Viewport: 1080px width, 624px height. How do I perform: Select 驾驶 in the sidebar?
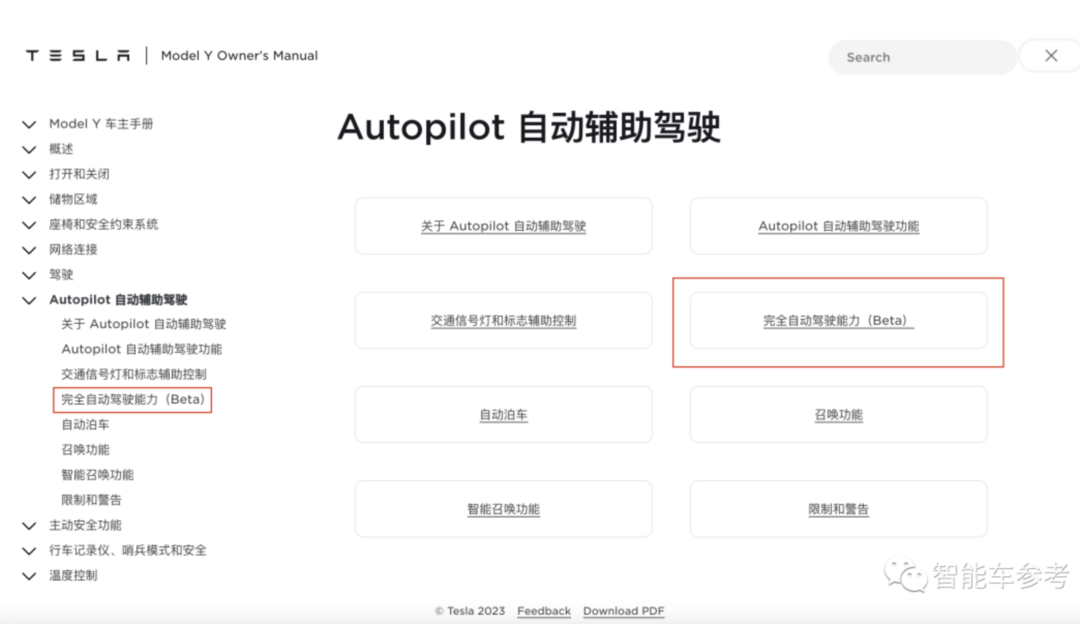tap(61, 275)
